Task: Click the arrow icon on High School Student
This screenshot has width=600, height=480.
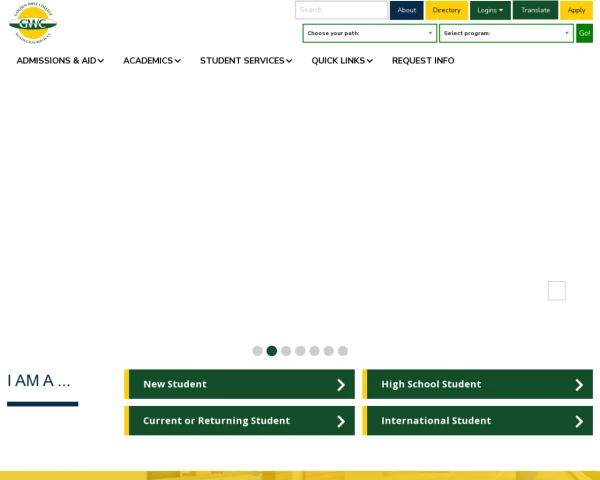Action: point(578,385)
